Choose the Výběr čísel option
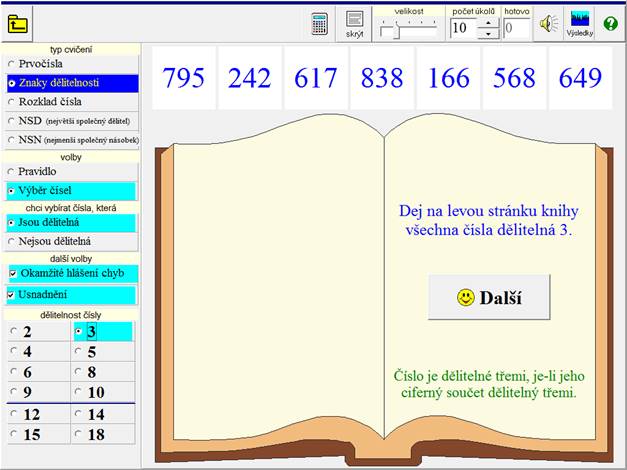 click(71, 191)
